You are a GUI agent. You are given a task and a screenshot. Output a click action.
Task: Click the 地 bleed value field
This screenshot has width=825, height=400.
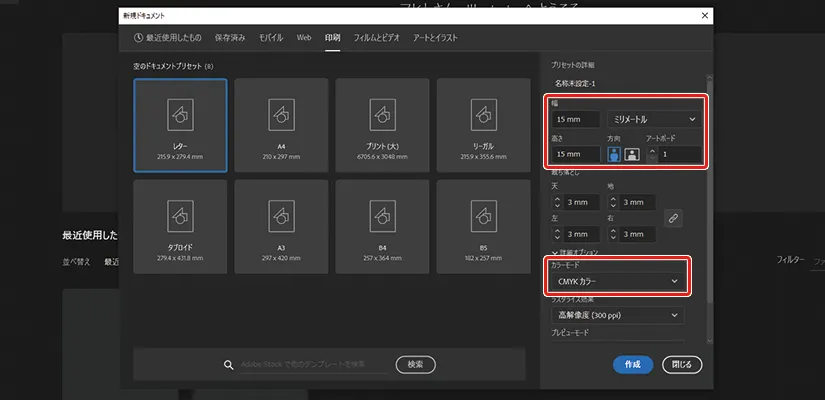pyautogui.click(x=638, y=202)
